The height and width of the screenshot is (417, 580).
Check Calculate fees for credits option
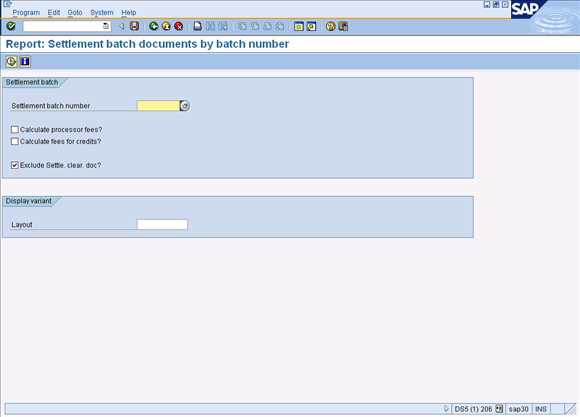pos(15,141)
